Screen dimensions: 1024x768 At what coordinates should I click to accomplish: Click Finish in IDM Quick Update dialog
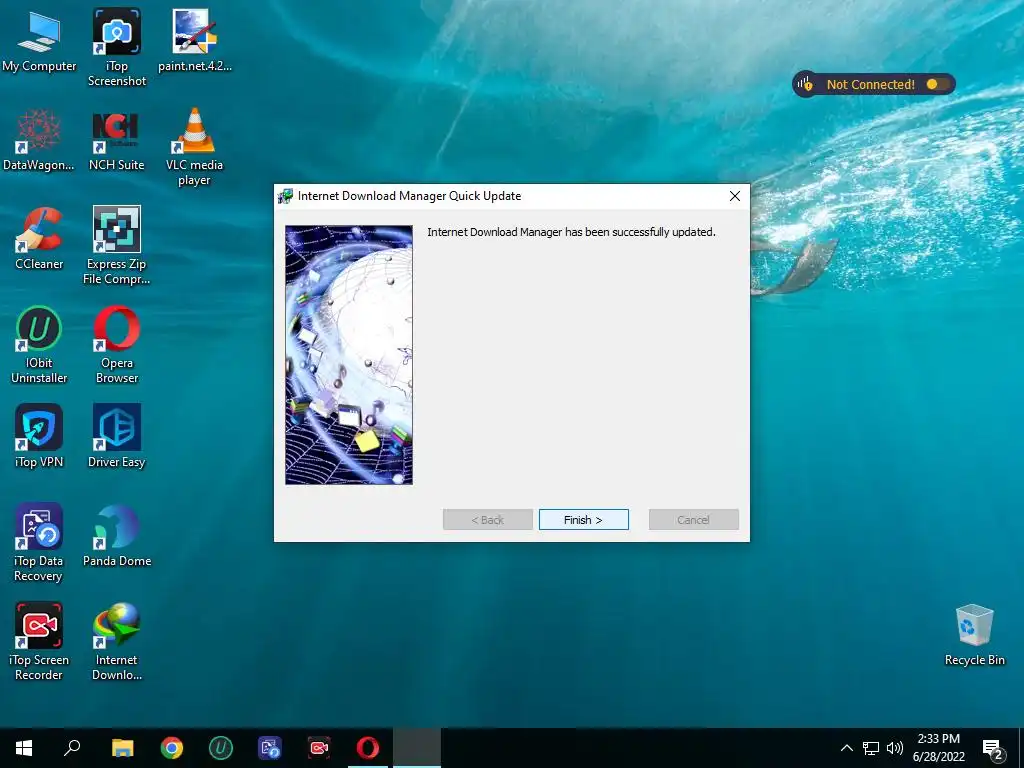click(584, 520)
